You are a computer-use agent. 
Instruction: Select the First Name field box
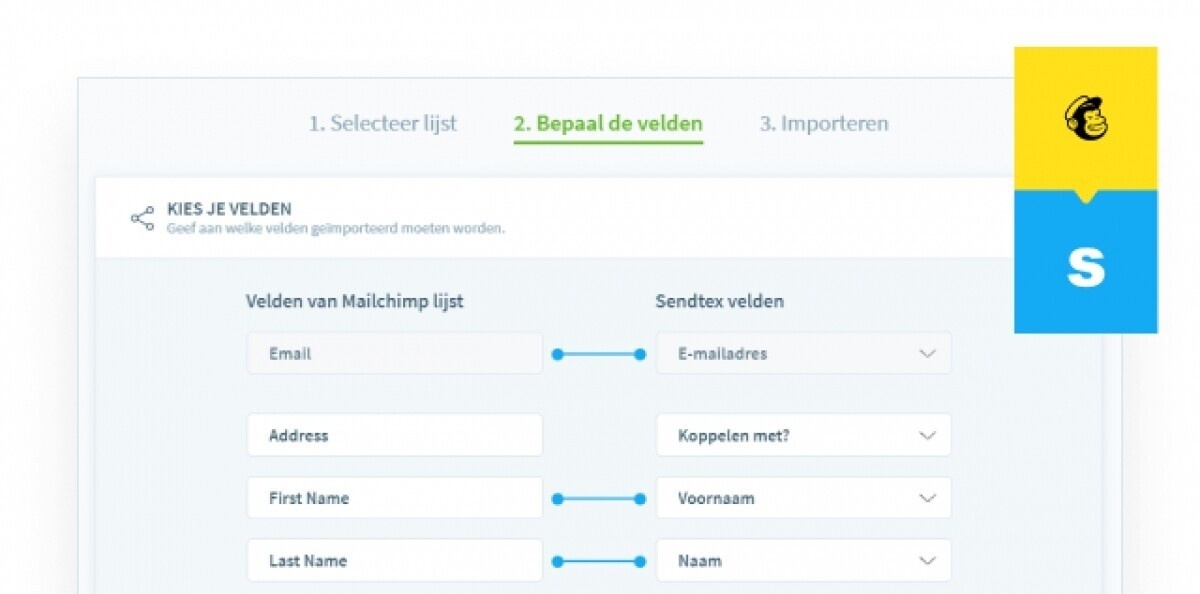(x=394, y=498)
